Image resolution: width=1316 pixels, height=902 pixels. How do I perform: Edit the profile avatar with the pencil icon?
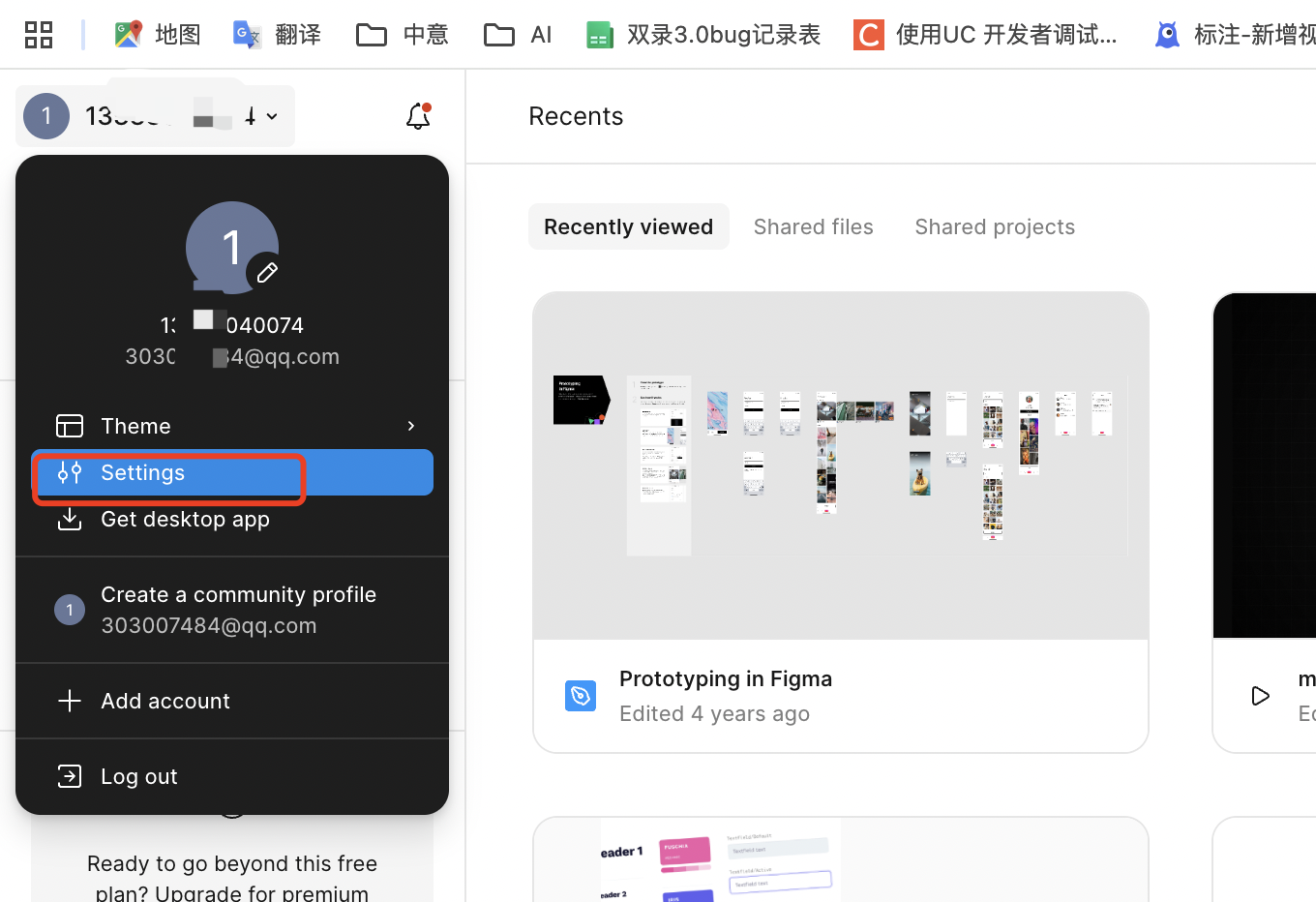(267, 273)
